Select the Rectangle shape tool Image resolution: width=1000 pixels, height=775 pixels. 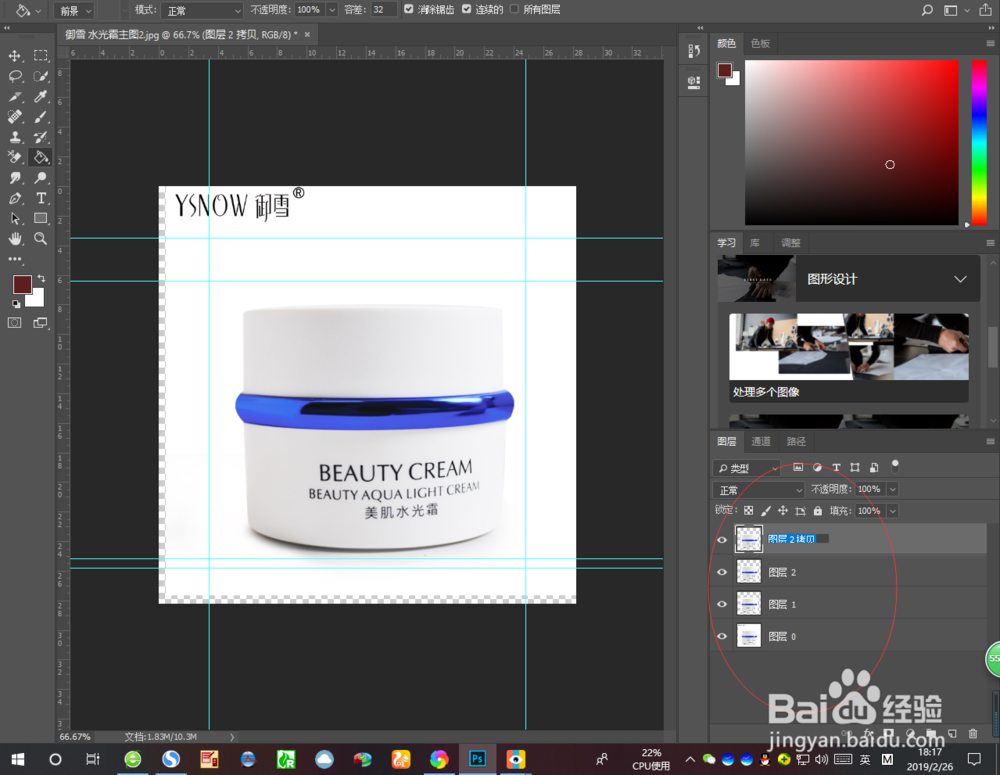coord(41,218)
